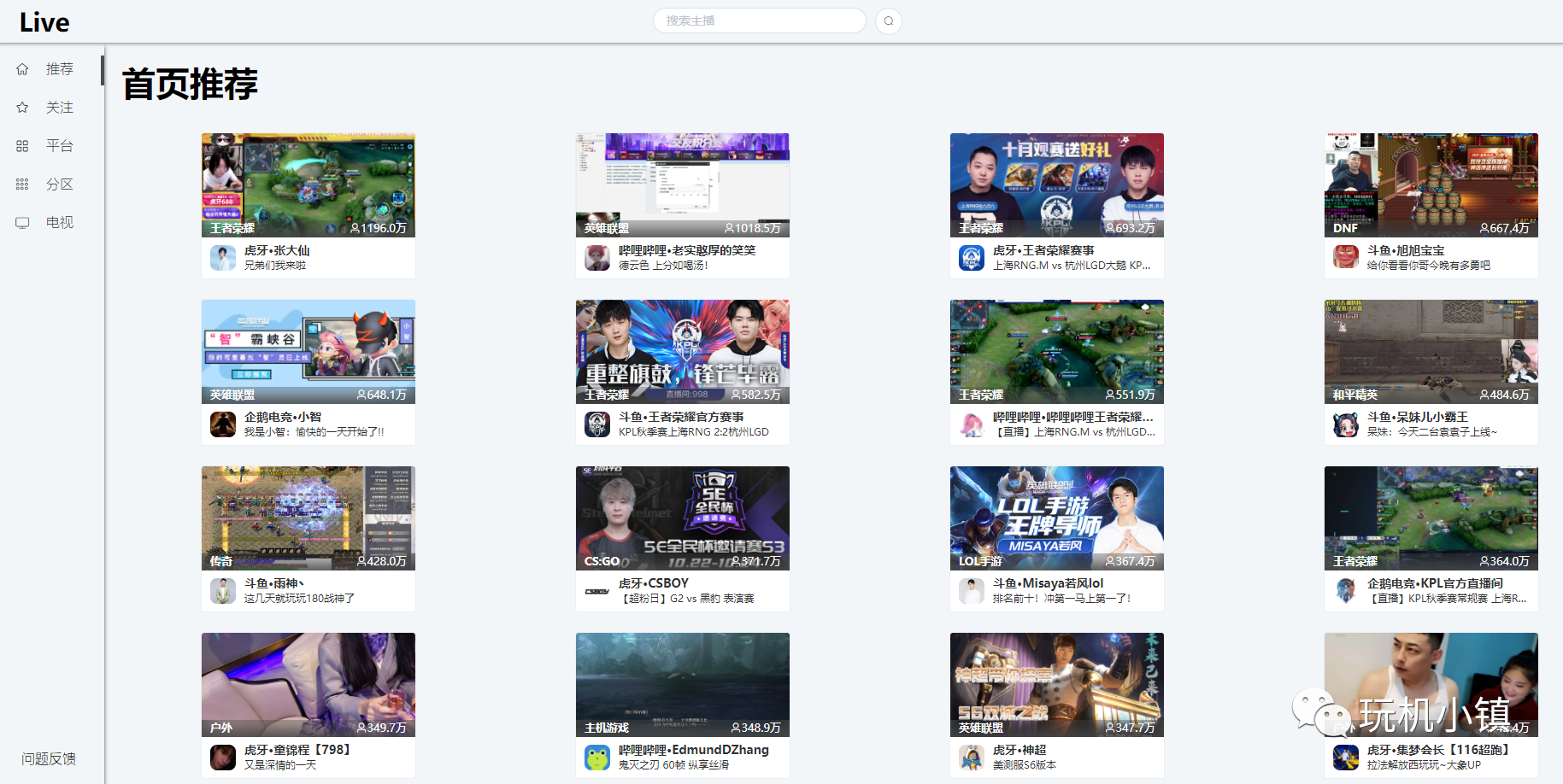Focus the 搜索主播 search field
This screenshot has width=1563, height=784.
[760, 20]
